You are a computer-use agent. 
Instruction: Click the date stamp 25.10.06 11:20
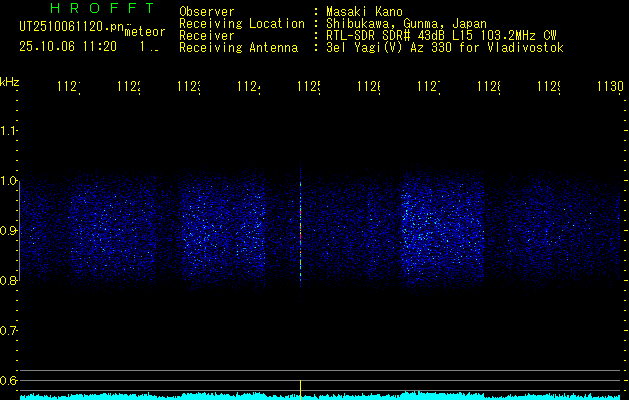pyautogui.click(x=68, y=46)
